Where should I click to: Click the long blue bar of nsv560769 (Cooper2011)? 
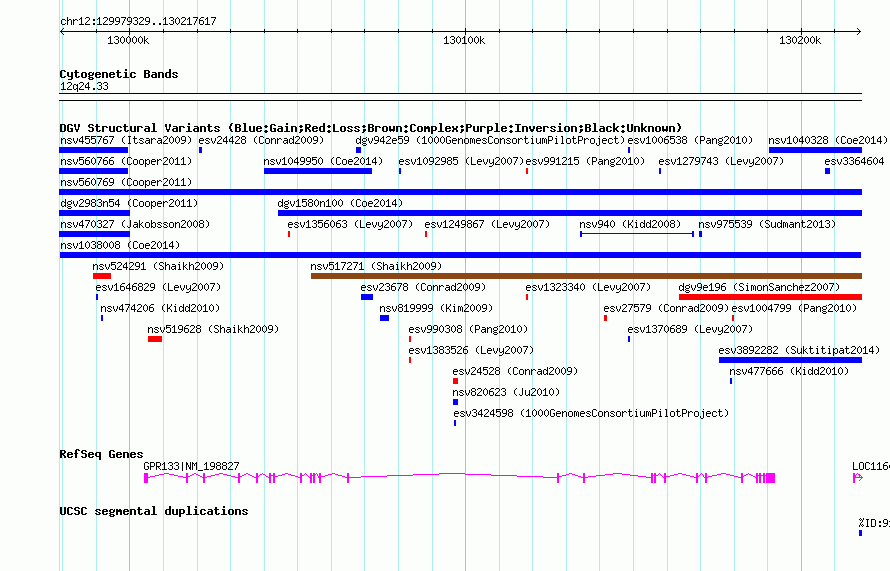click(460, 192)
